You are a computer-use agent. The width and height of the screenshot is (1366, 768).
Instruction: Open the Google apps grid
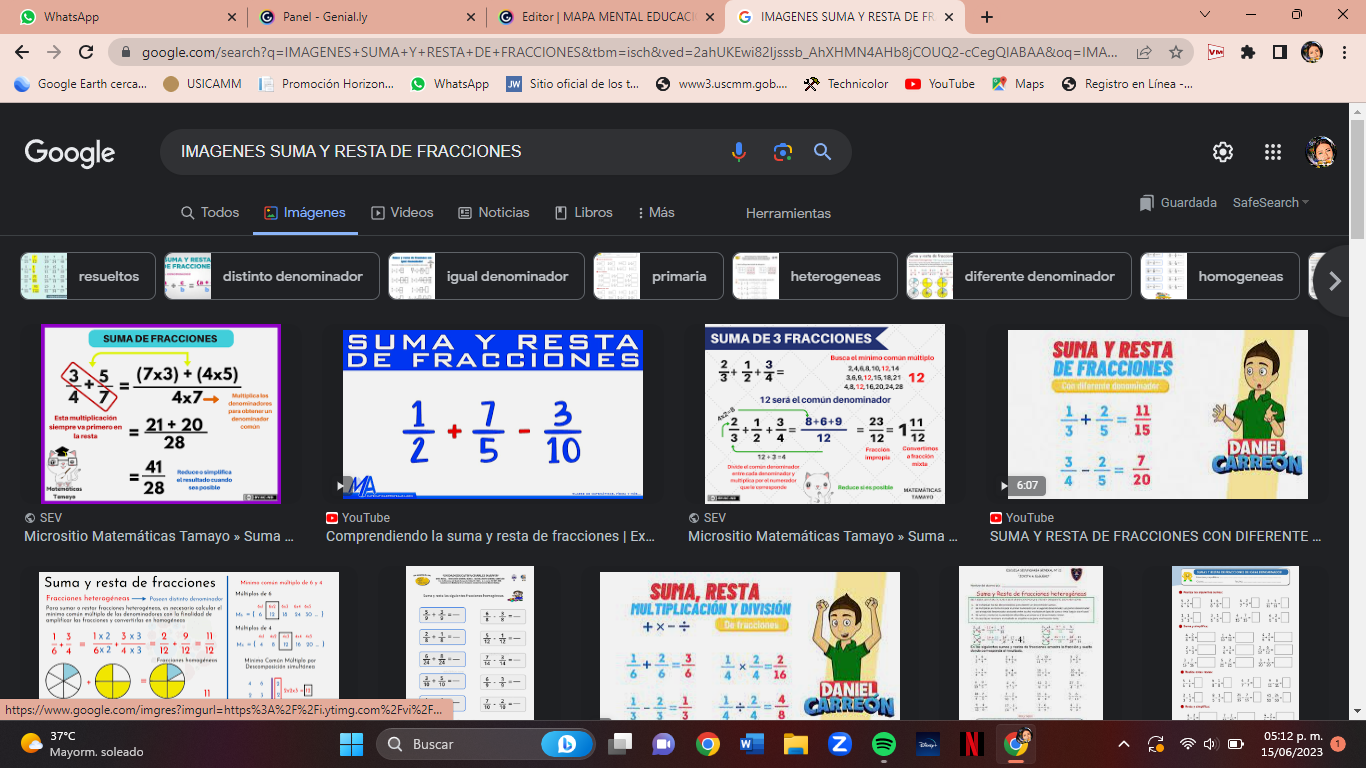click(x=1272, y=152)
